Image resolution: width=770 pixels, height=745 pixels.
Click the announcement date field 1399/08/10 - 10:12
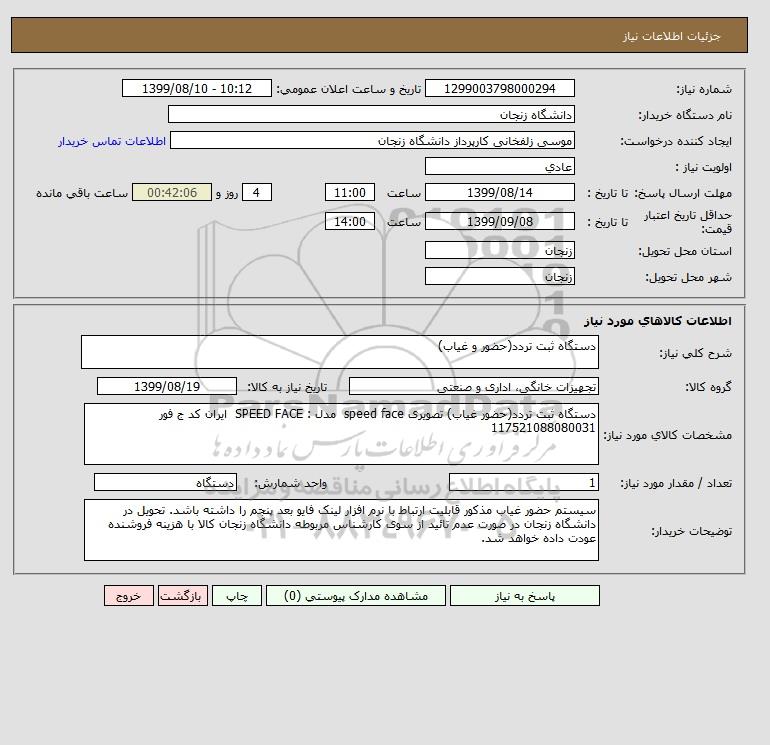point(196,88)
